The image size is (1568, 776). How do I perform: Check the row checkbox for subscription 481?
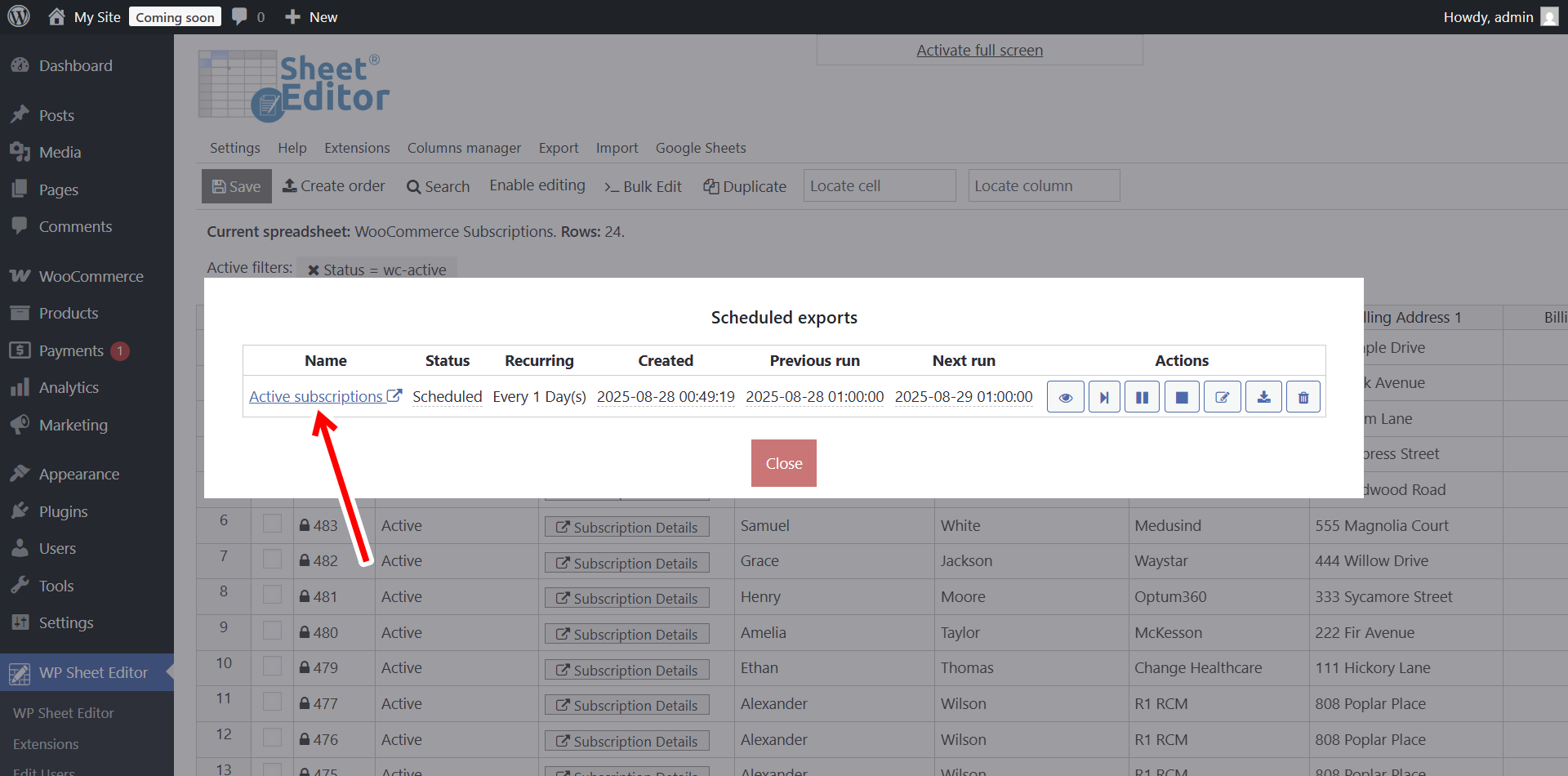tap(272, 595)
